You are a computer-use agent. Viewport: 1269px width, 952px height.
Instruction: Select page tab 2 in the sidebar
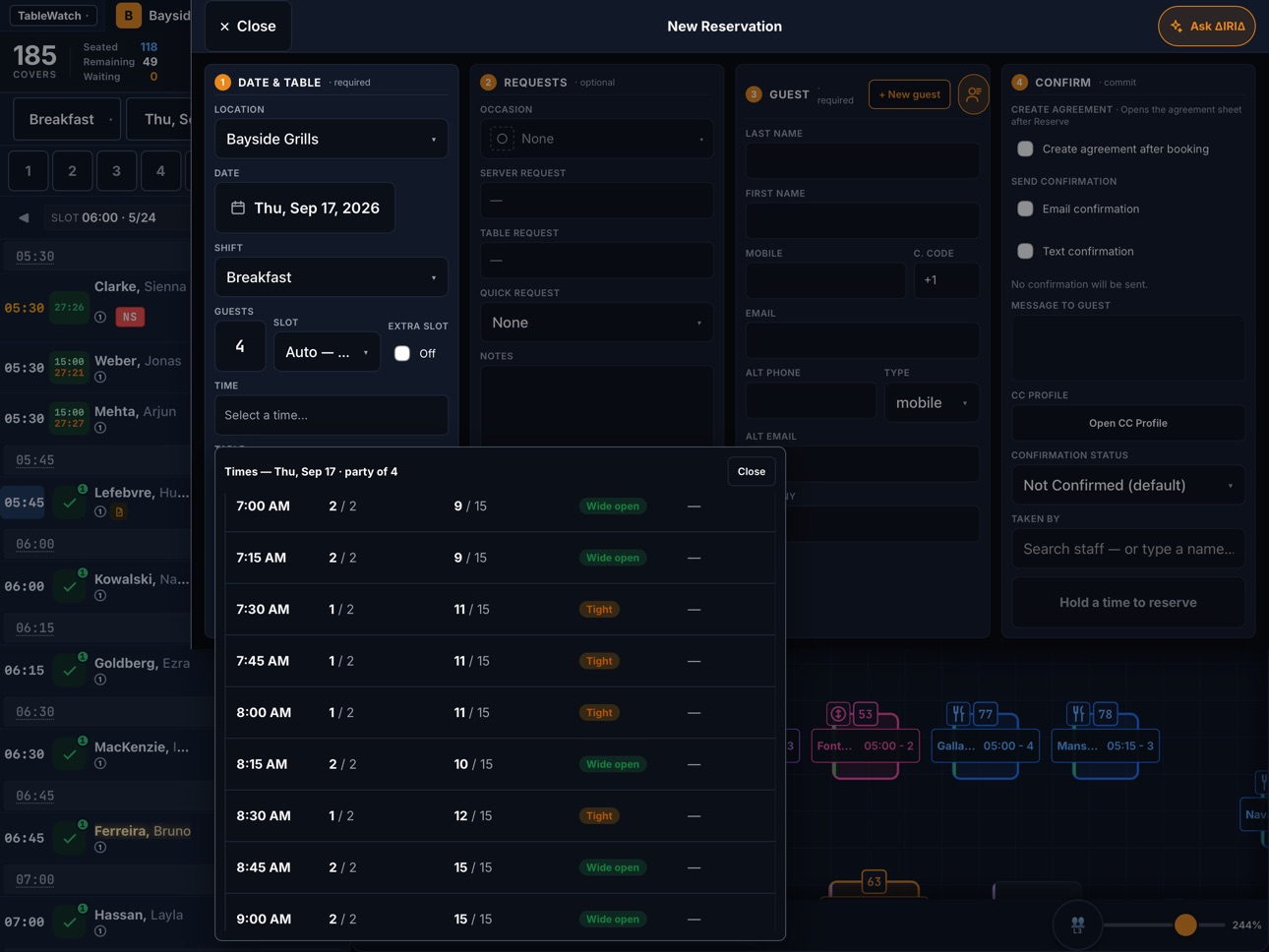[x=72, y=171]
